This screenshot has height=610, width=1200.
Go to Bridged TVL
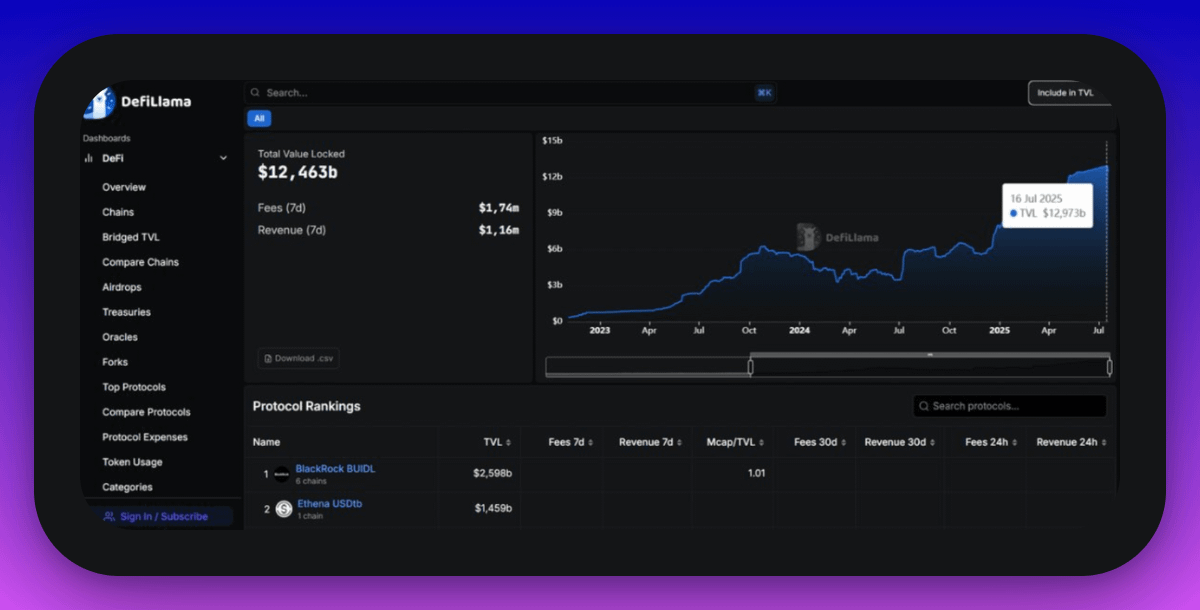(x=131, y=237)
